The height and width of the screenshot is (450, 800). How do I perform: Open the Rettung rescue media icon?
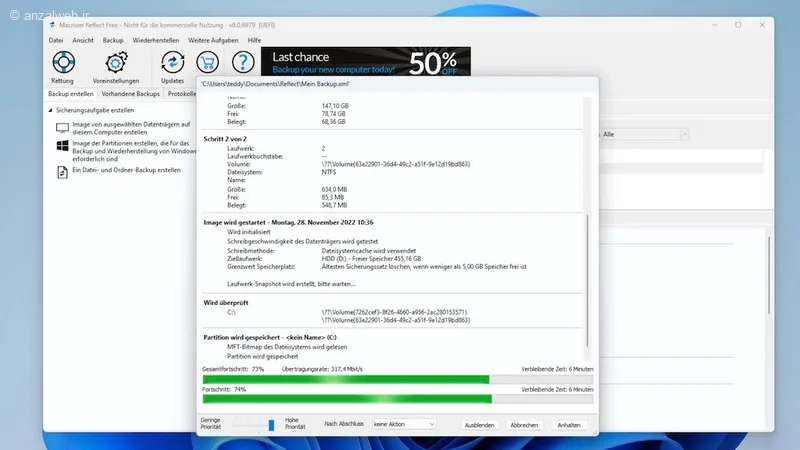pos(63,62)
